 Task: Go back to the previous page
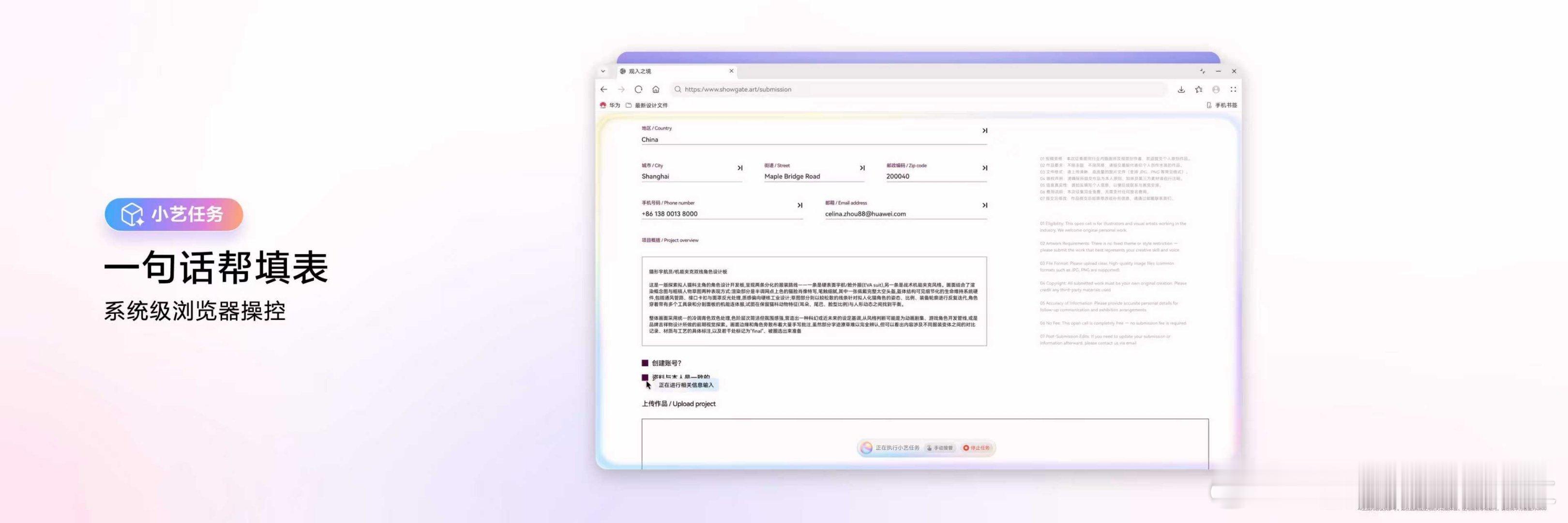click(604, 90)
